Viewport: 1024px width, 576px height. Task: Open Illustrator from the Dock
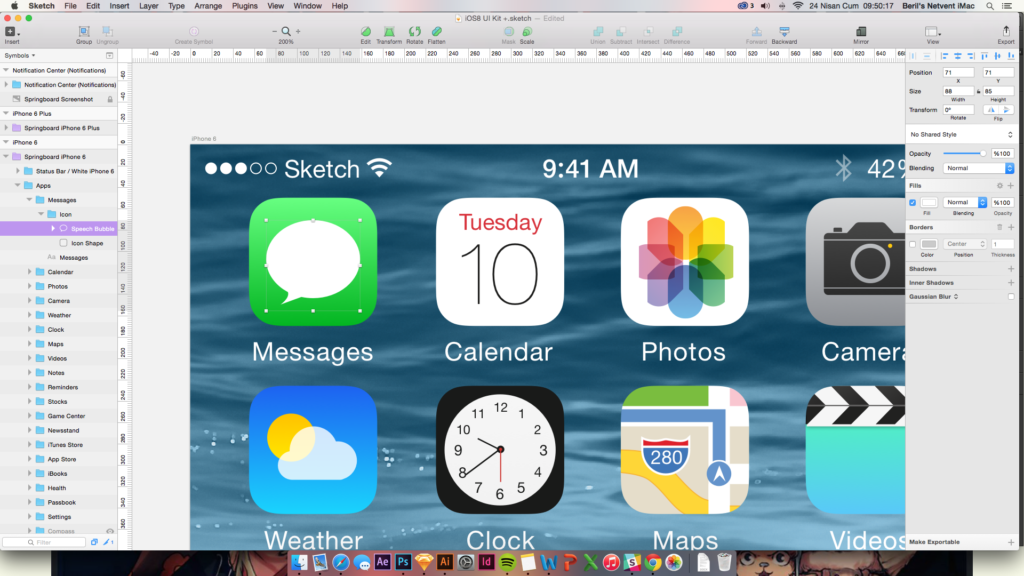coord(445,562)
